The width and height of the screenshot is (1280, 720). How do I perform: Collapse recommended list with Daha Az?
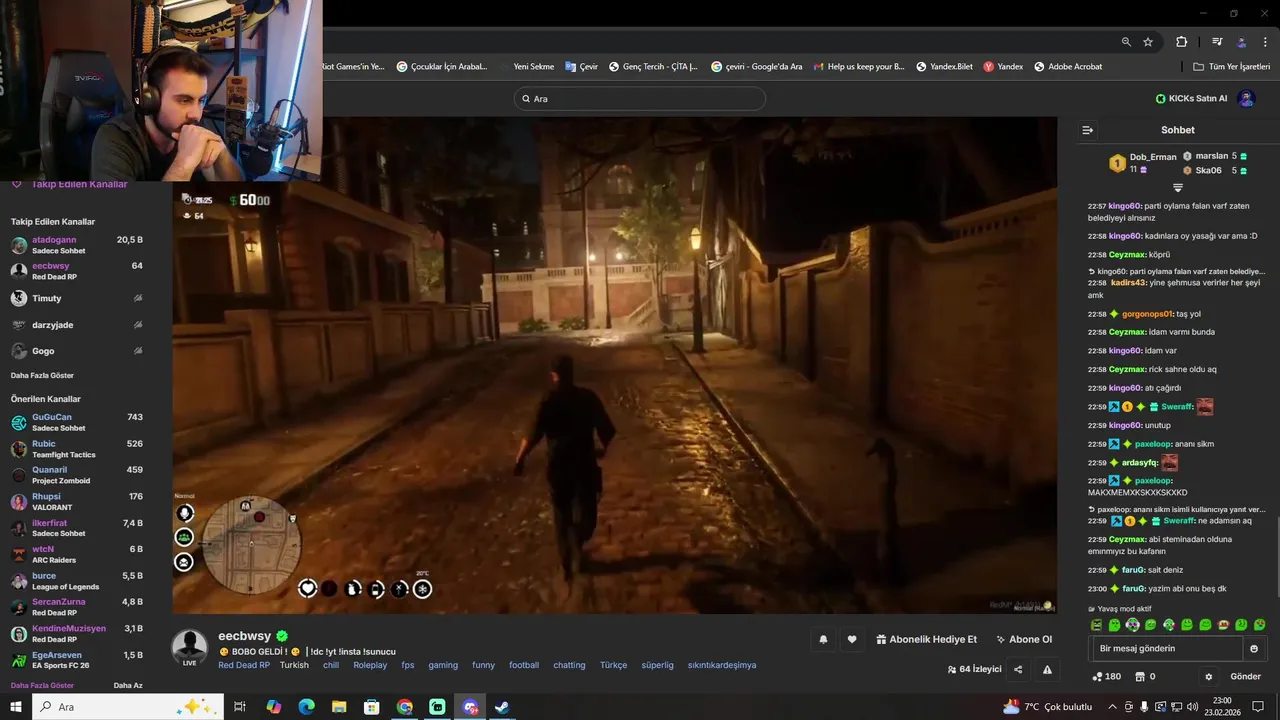coord(128,686)
